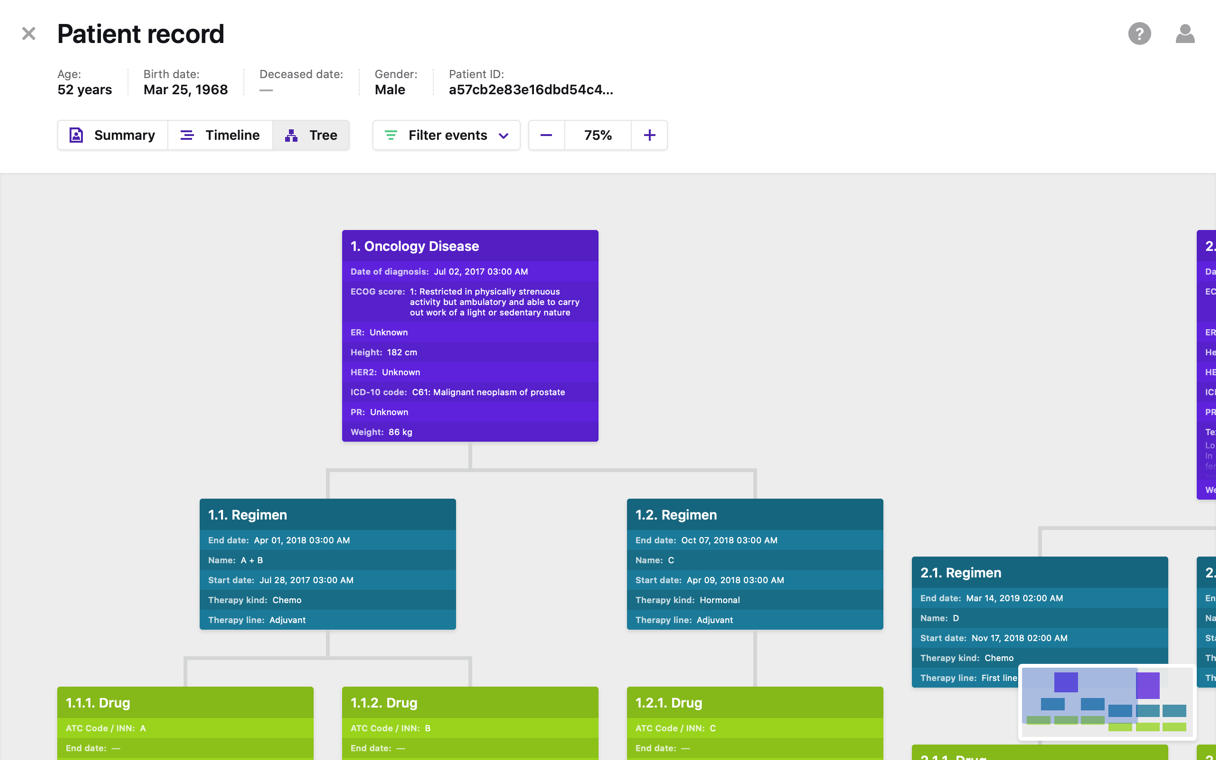Select the 1.1. Regimen node header
The width and height of the screenshot is (1216, 760).
coord(327,515)
